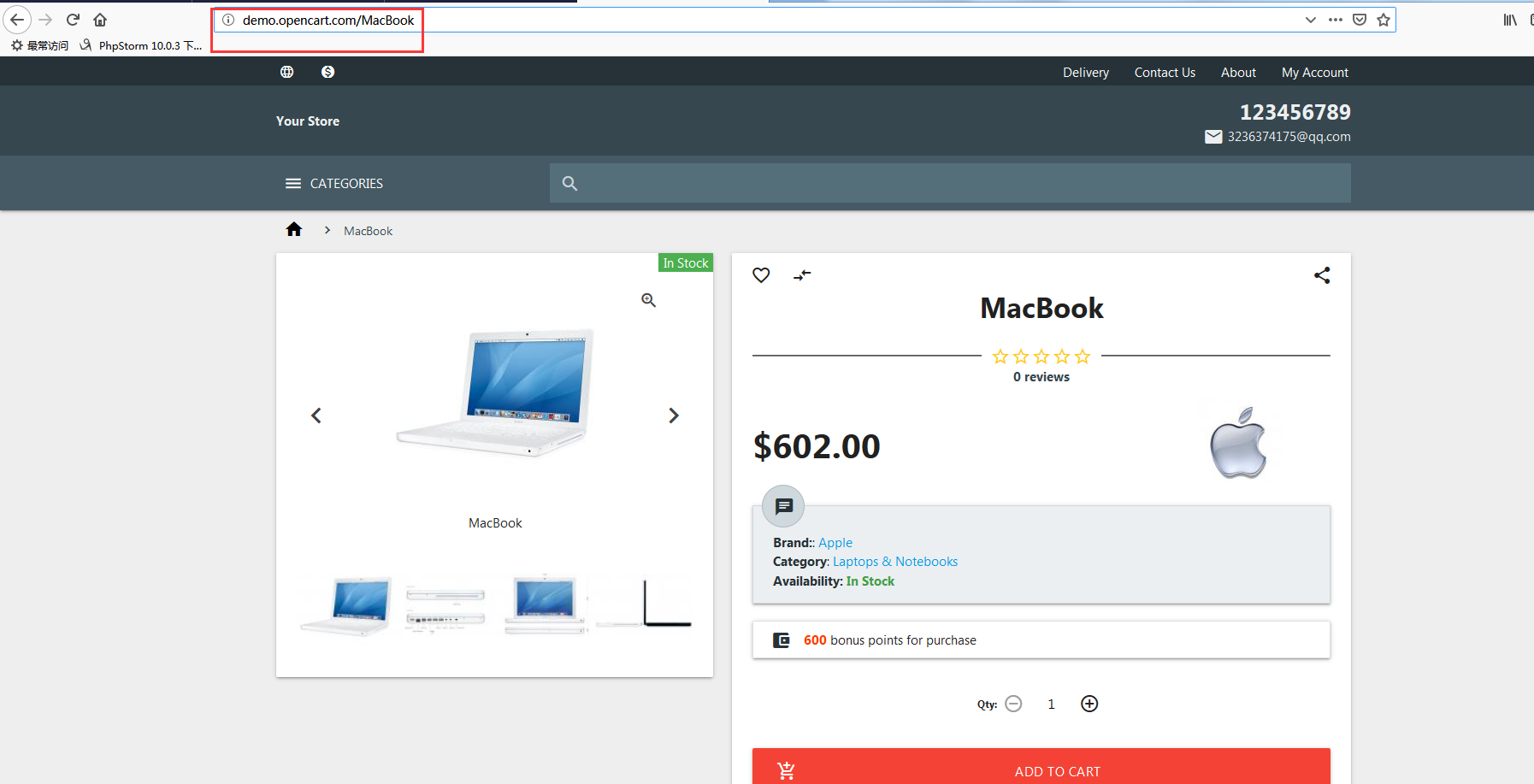Click the site info icon in the address bar

pyautogui.click(x=228, y=20)
